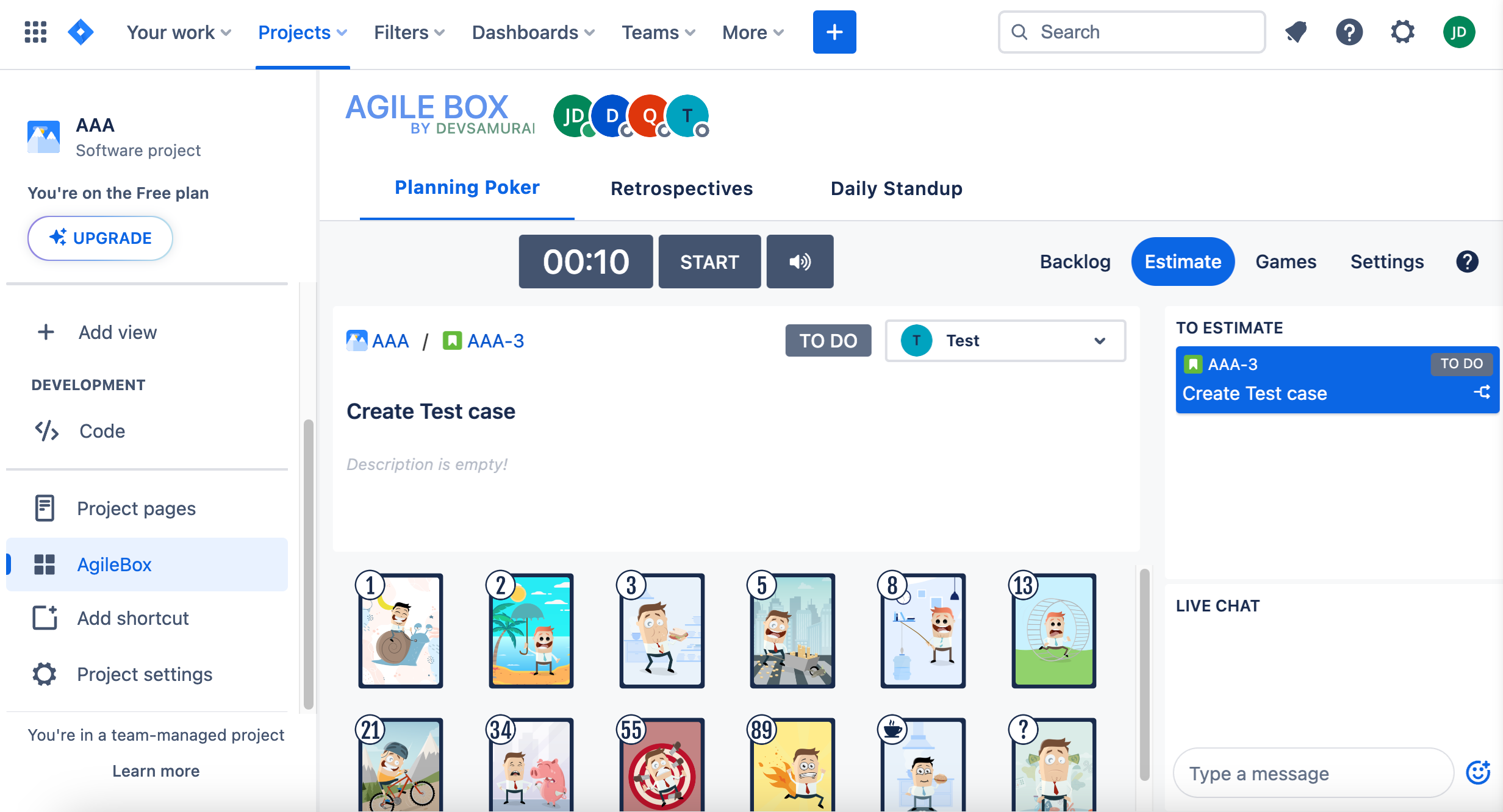Screen dimensions: 1503x812
Task: Click the Code development icon
Action: click(x=46, y=432)
